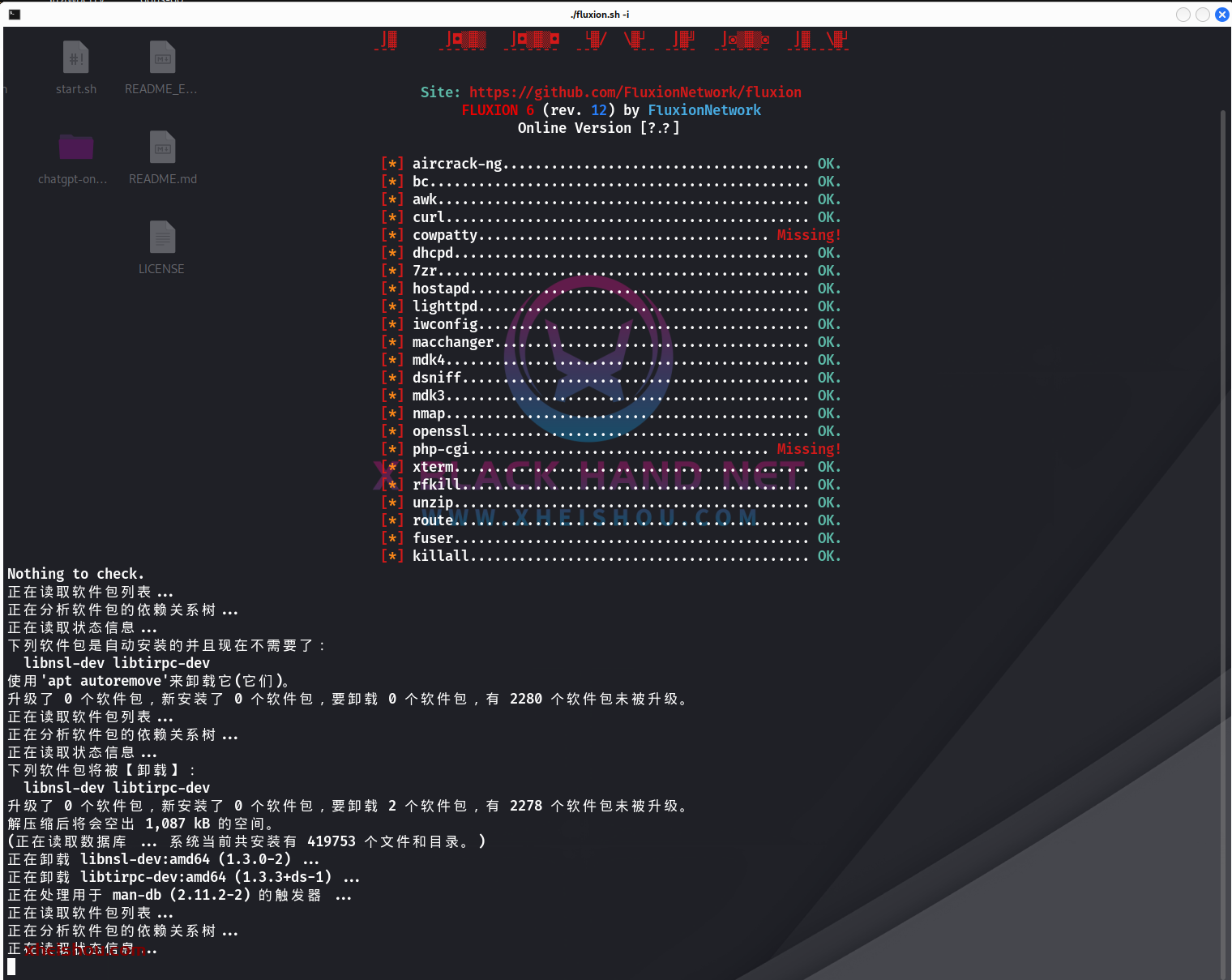Click the 'Nothing to check.' output line
This screenshot has width=1232, height=980.
pos(75,574)
